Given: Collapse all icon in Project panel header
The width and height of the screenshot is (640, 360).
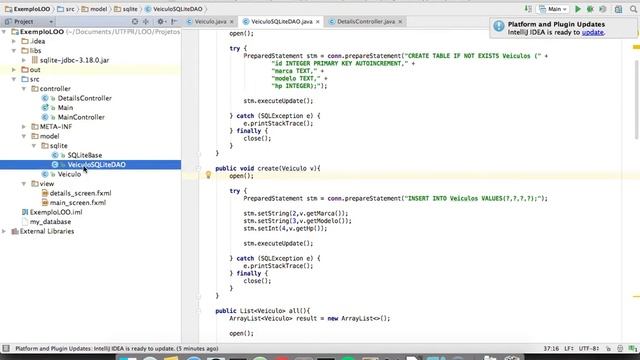Looking at the screenshot, I should (146, 22).
